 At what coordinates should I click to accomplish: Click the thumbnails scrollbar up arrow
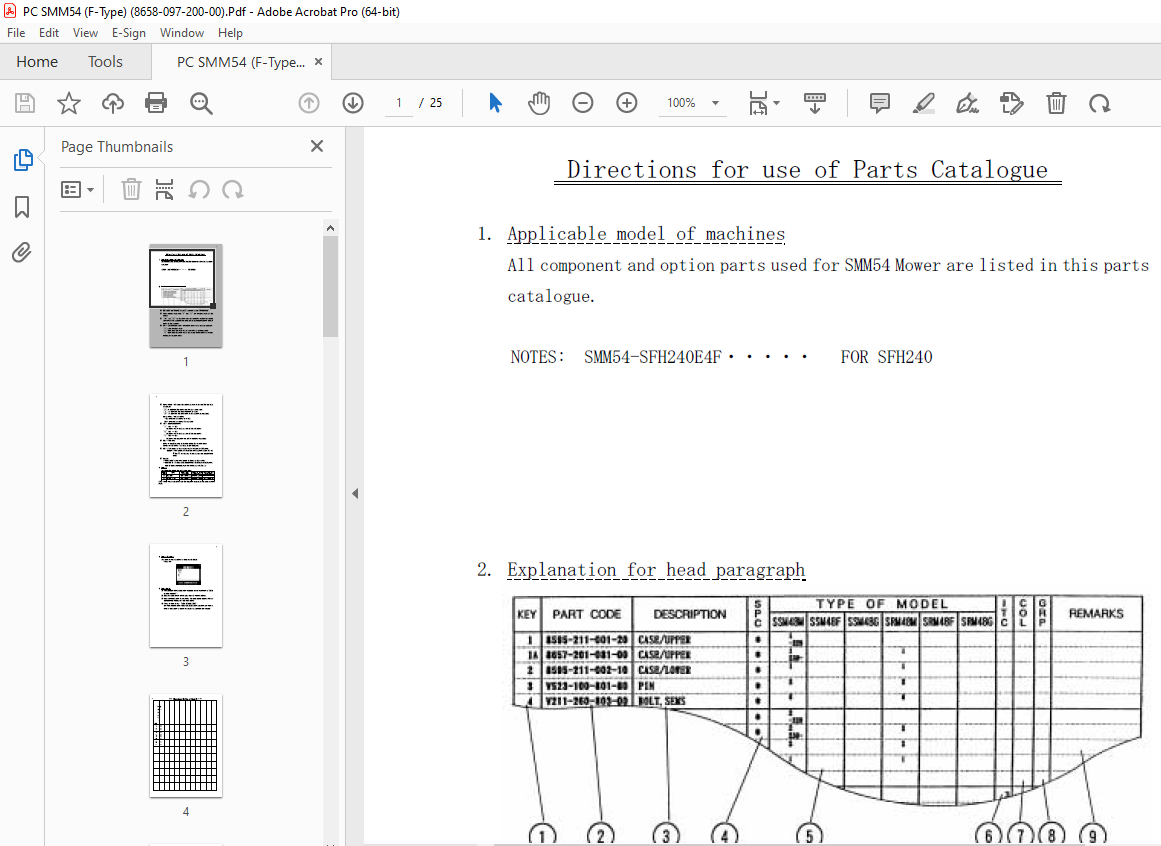(x=330, y=229)
